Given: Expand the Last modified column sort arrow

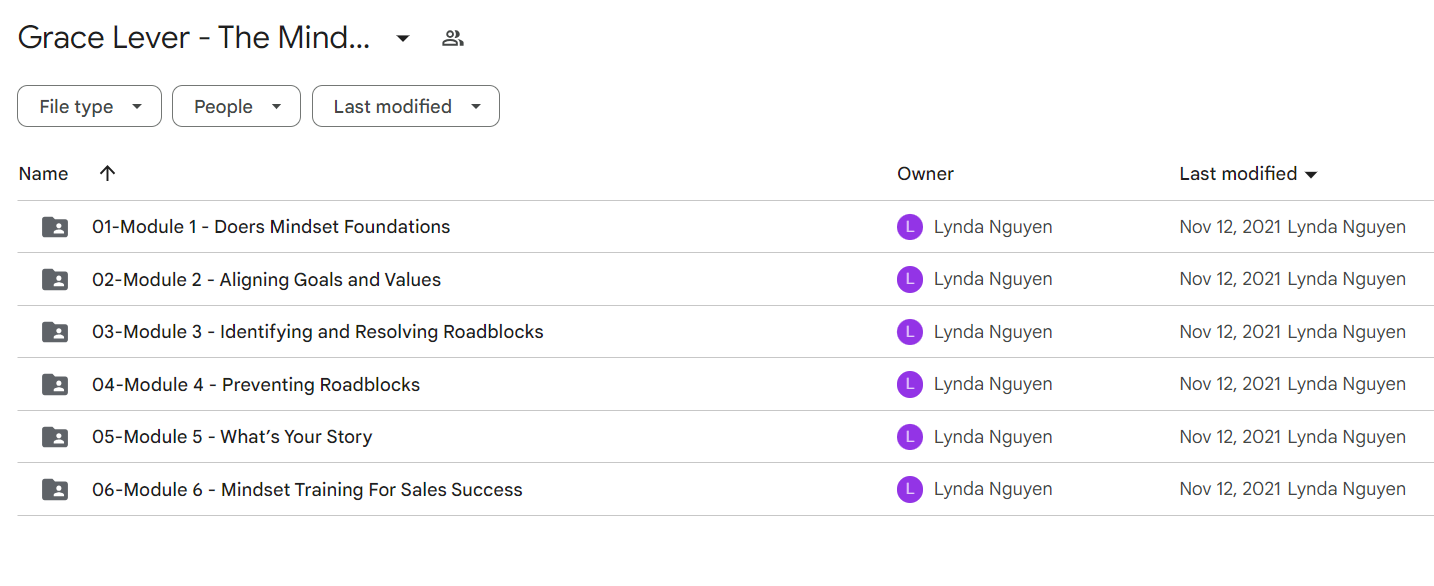Looking at the screenshot, I should 1311,174.
